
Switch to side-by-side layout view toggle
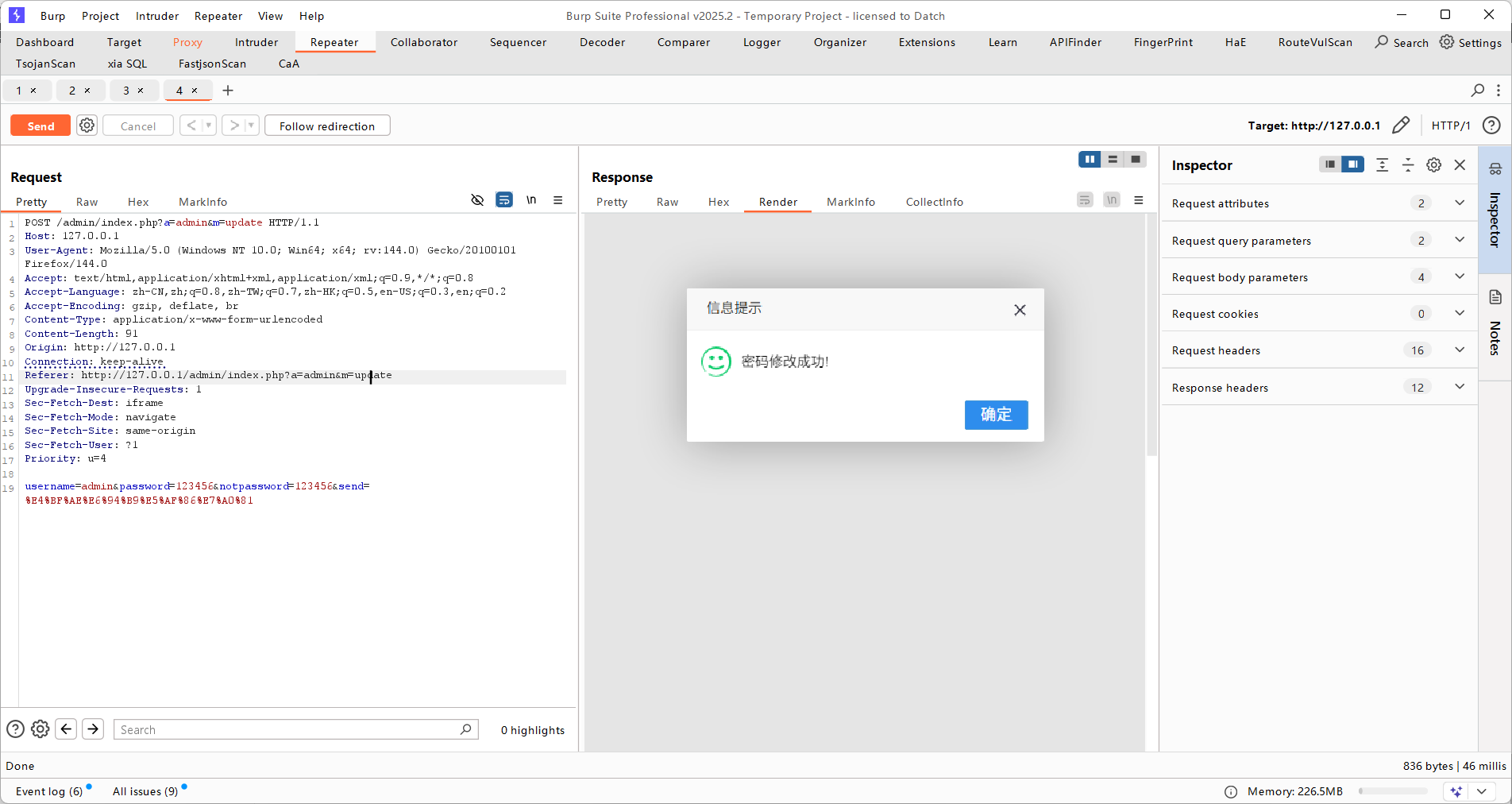pos(1090,160)
